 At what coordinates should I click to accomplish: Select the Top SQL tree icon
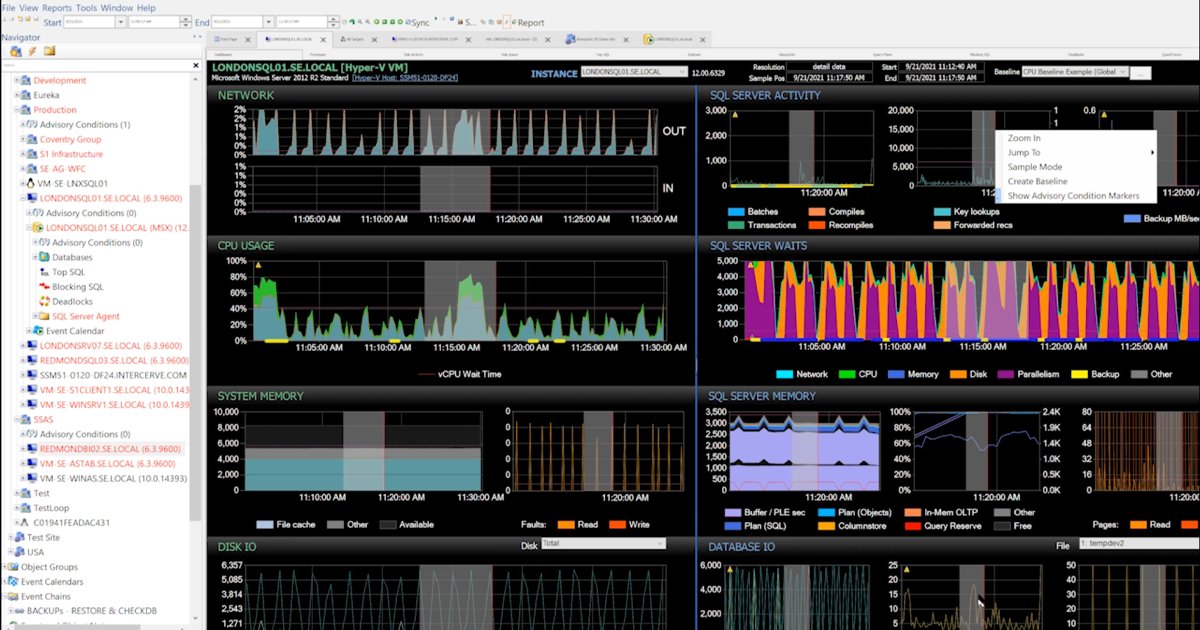[x=44, y=272]
